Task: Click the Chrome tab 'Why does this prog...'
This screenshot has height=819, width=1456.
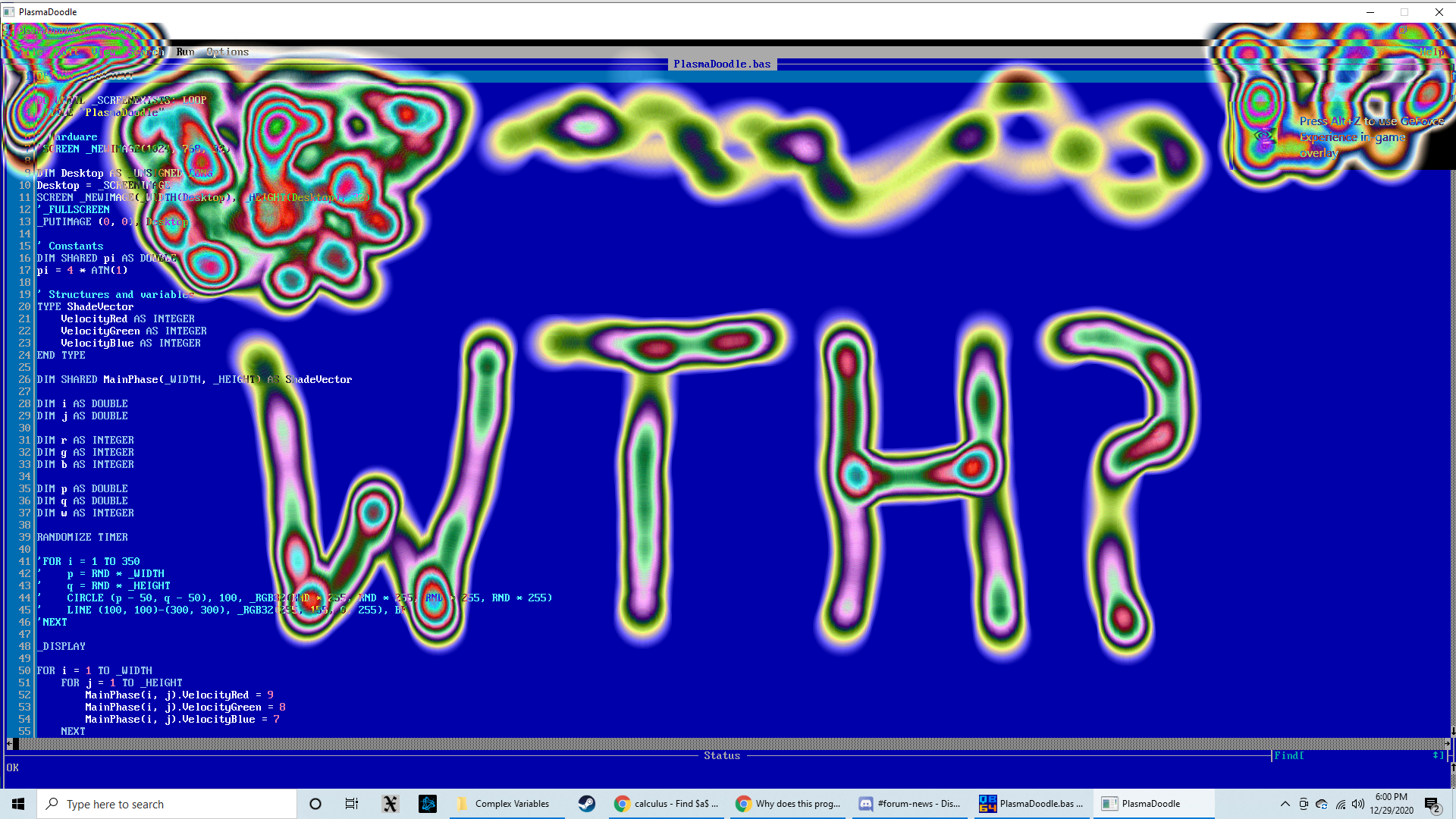Action: click(x=789, y=804)
